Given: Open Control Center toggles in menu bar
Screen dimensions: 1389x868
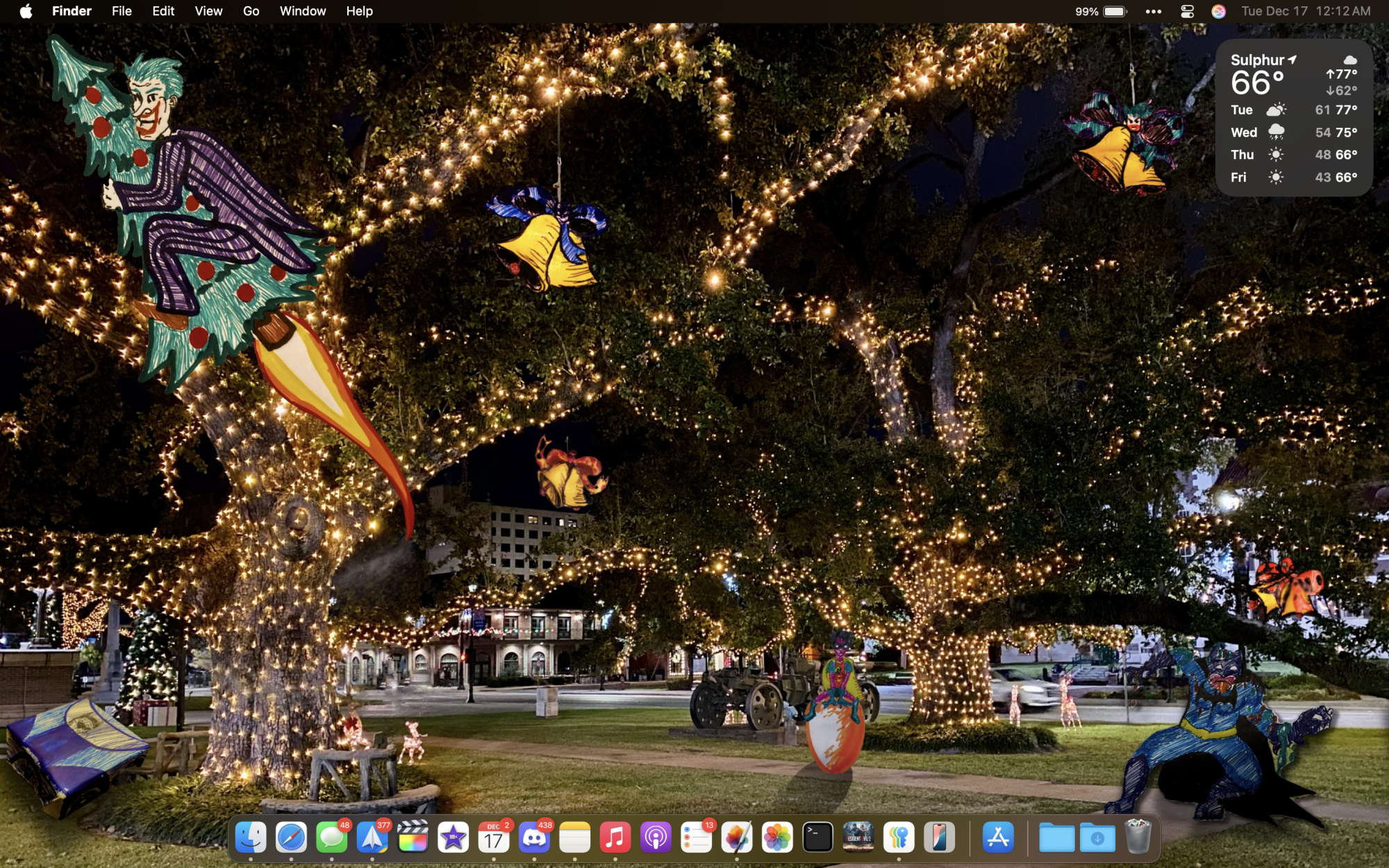Looking at the screenshot, I should [1187, 11].
